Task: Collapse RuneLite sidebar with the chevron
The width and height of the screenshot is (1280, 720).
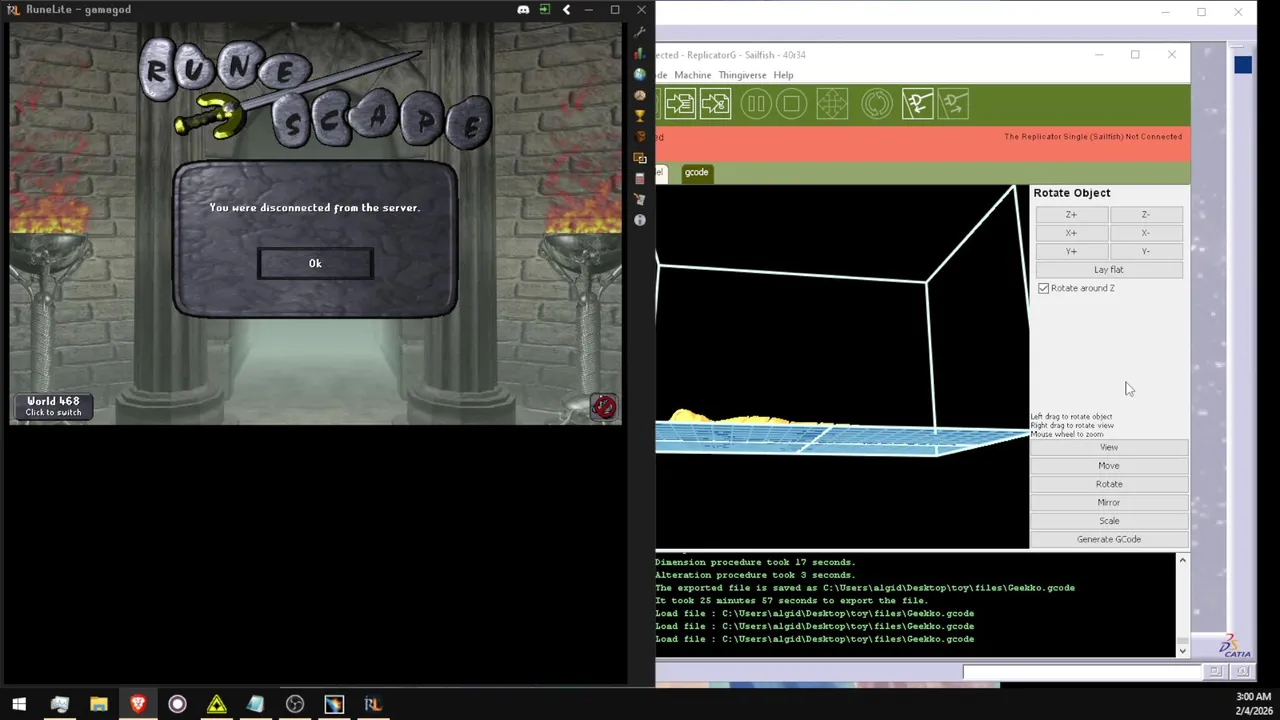Action: 566,10
